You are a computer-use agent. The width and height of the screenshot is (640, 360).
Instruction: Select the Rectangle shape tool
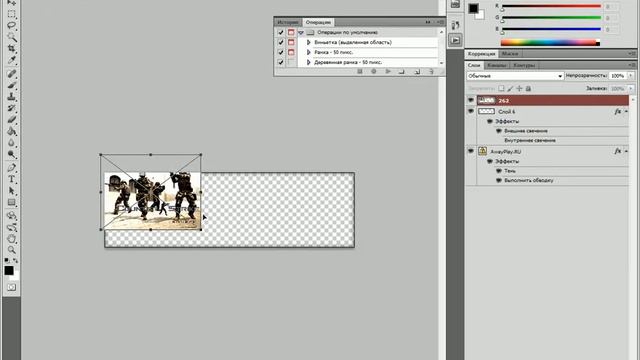tap(11, 202)
